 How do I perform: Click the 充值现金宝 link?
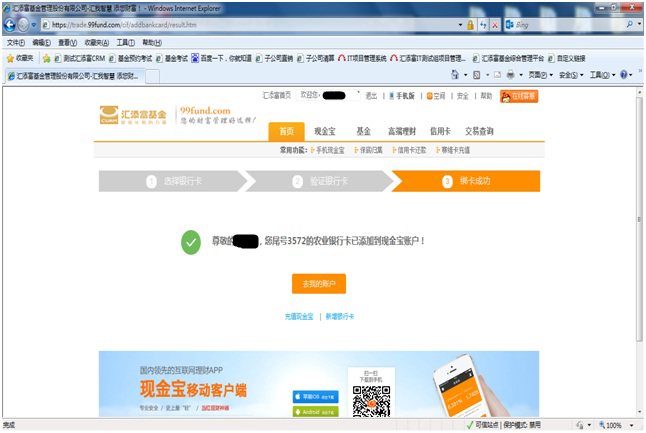[x=300, y=316]
